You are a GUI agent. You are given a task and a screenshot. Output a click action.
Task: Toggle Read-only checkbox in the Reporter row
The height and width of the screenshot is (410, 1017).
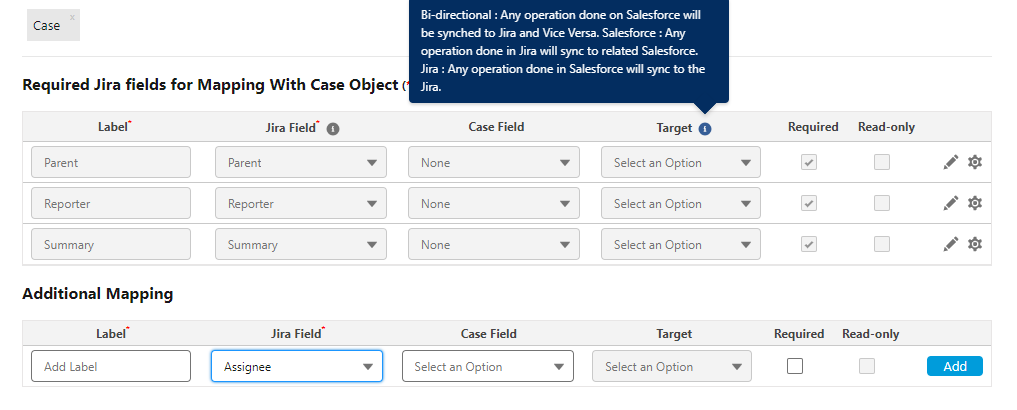click(881, 203)
